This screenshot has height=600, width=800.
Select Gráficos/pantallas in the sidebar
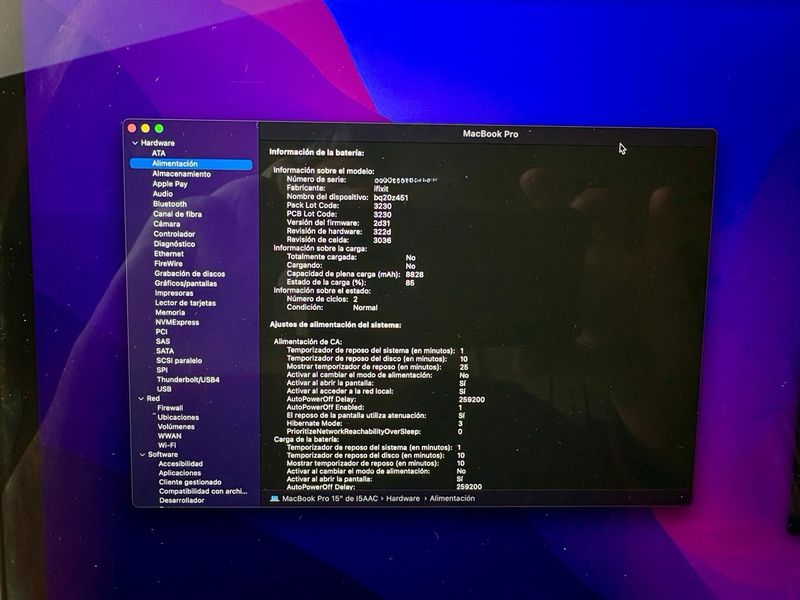[x=186, y=283]
